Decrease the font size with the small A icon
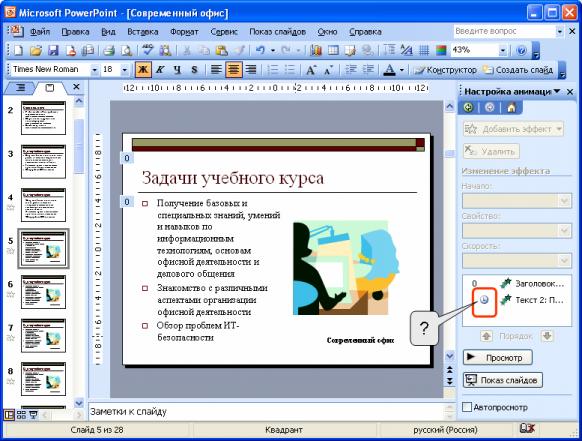The image size is (582, 441). coord(328,69)
